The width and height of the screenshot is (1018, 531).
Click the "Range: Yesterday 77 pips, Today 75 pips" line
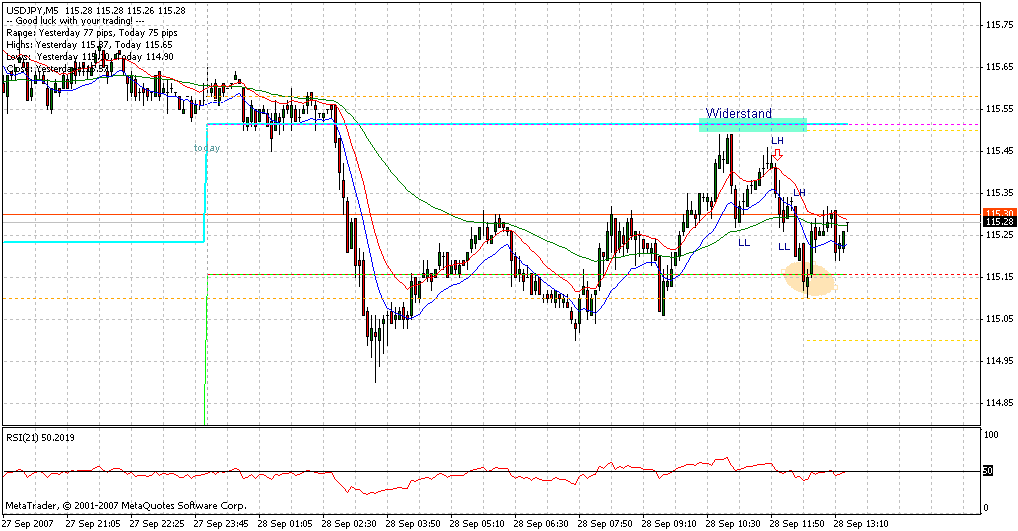coord(91,32)
